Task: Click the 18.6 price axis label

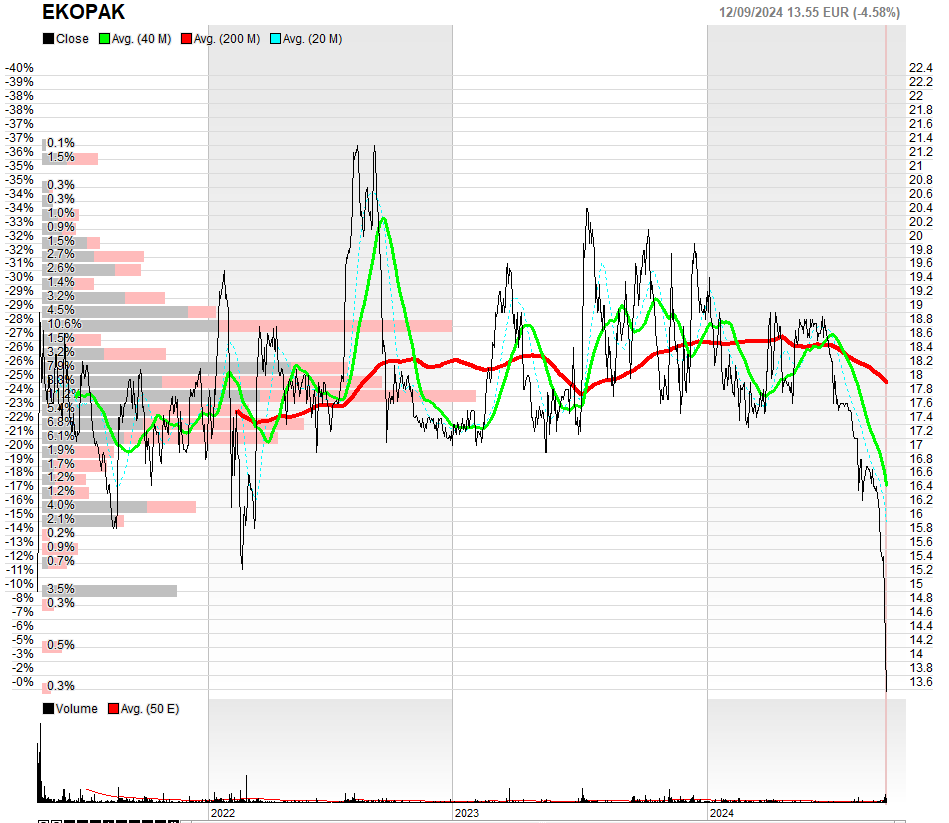Action: click(x=921, y=333)
